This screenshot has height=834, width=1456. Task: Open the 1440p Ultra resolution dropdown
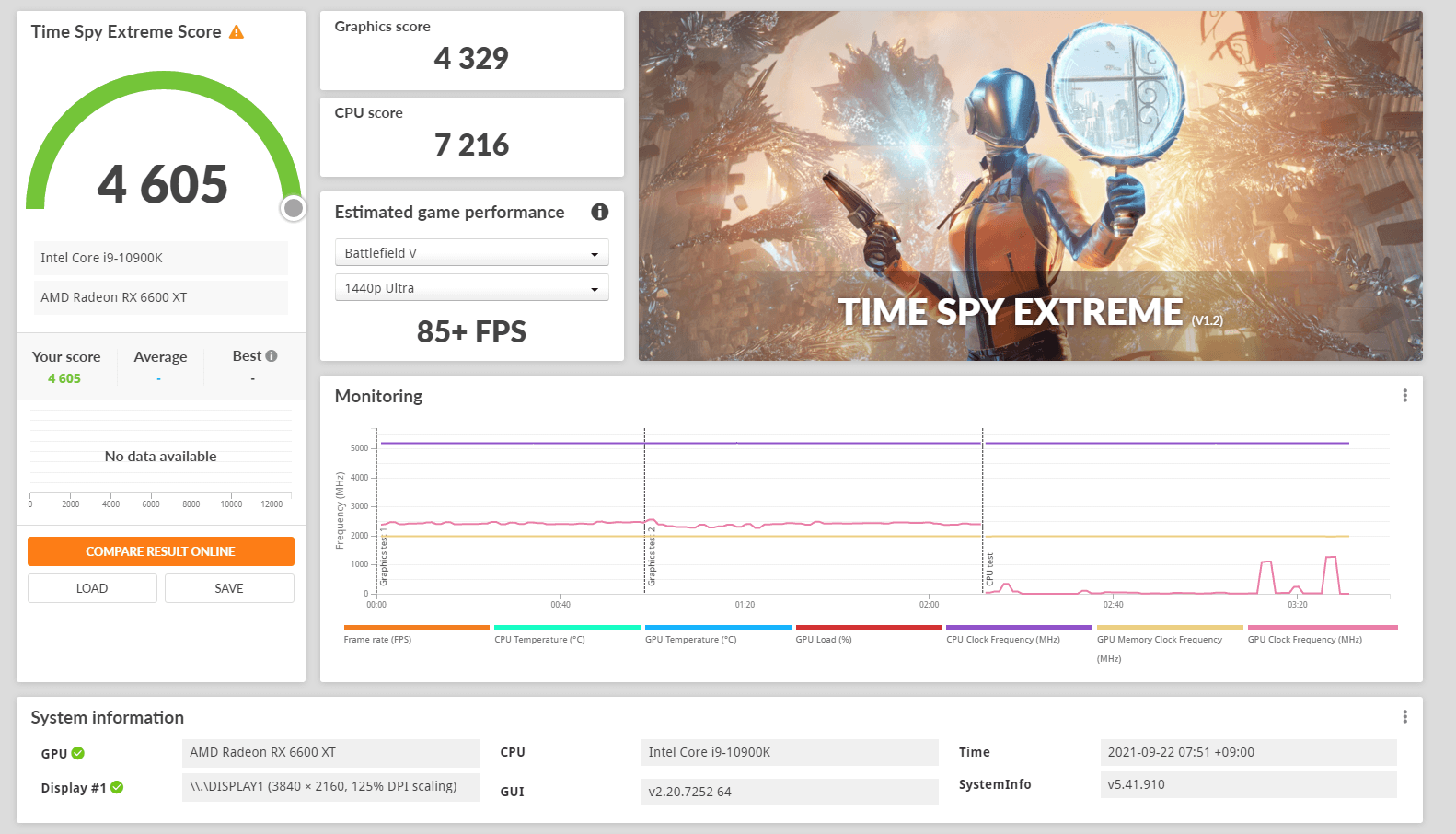(x=471, y=288)
